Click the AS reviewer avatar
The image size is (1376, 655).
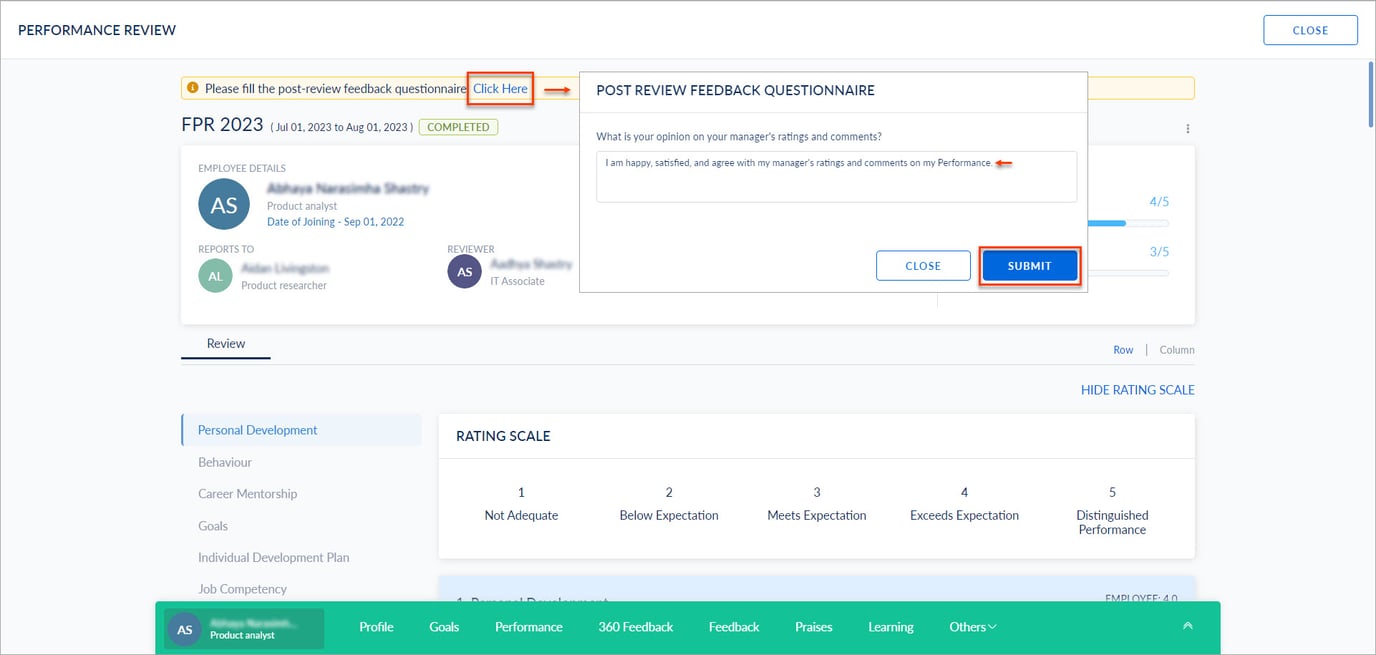click(464, 272)
